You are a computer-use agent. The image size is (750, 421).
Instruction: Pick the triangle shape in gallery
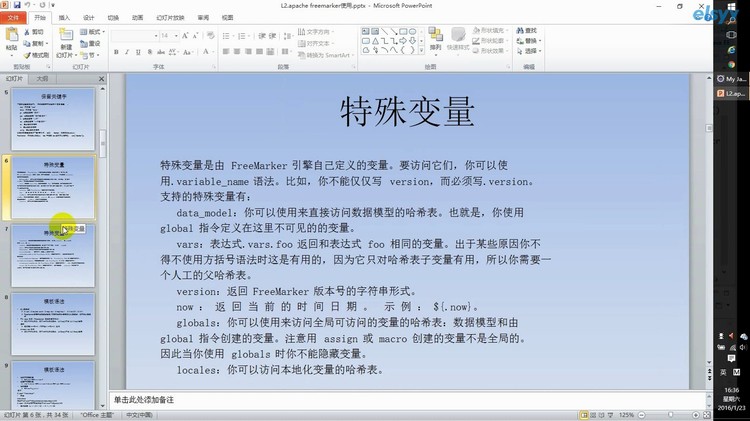[375, 41]
